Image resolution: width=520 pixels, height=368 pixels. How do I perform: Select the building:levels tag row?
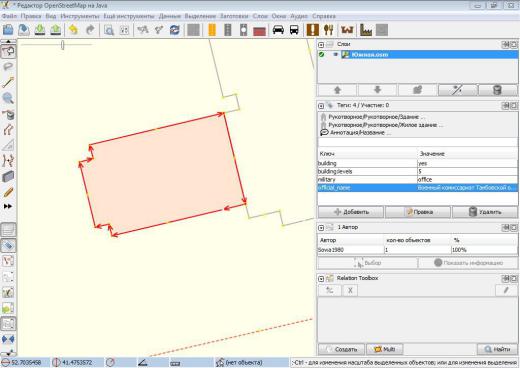pyautogui.click(x=418, y=171)
